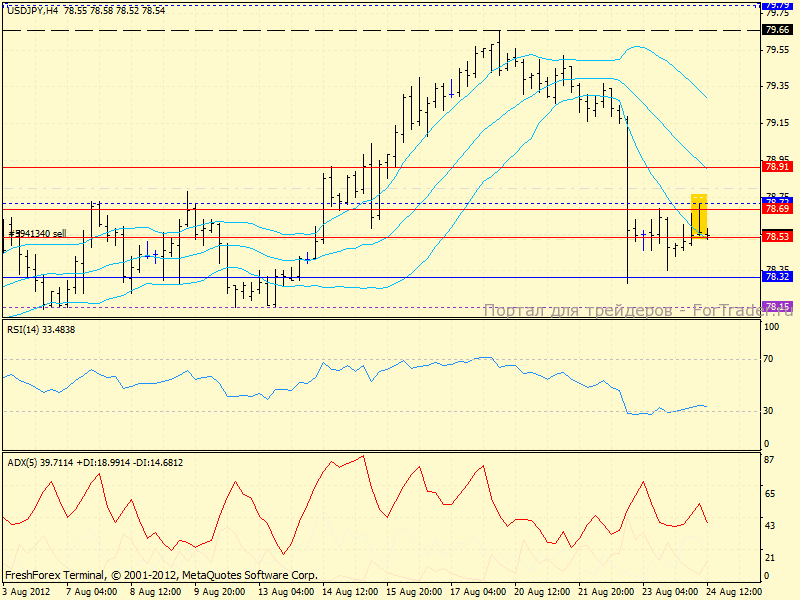Click the RSI(14) indicator label
The width and height of the screenshot is (800, 600).
pos(40,329)
